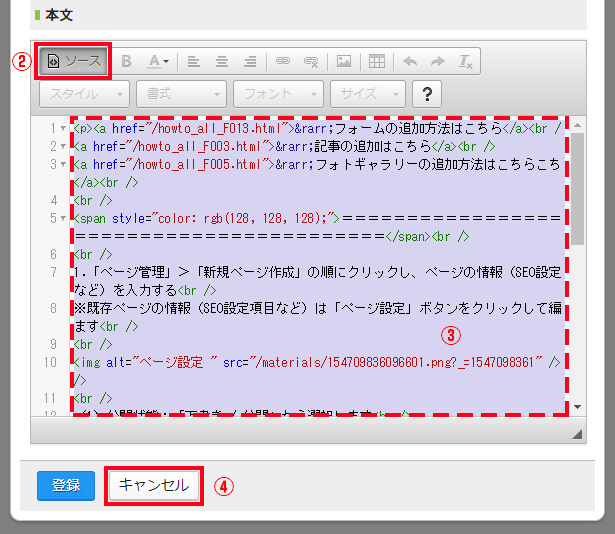Click line 1 code with howto_all_F013.html
Viewport: 615px width, 534px height.
pyautogui.click(x=318, y=128)
